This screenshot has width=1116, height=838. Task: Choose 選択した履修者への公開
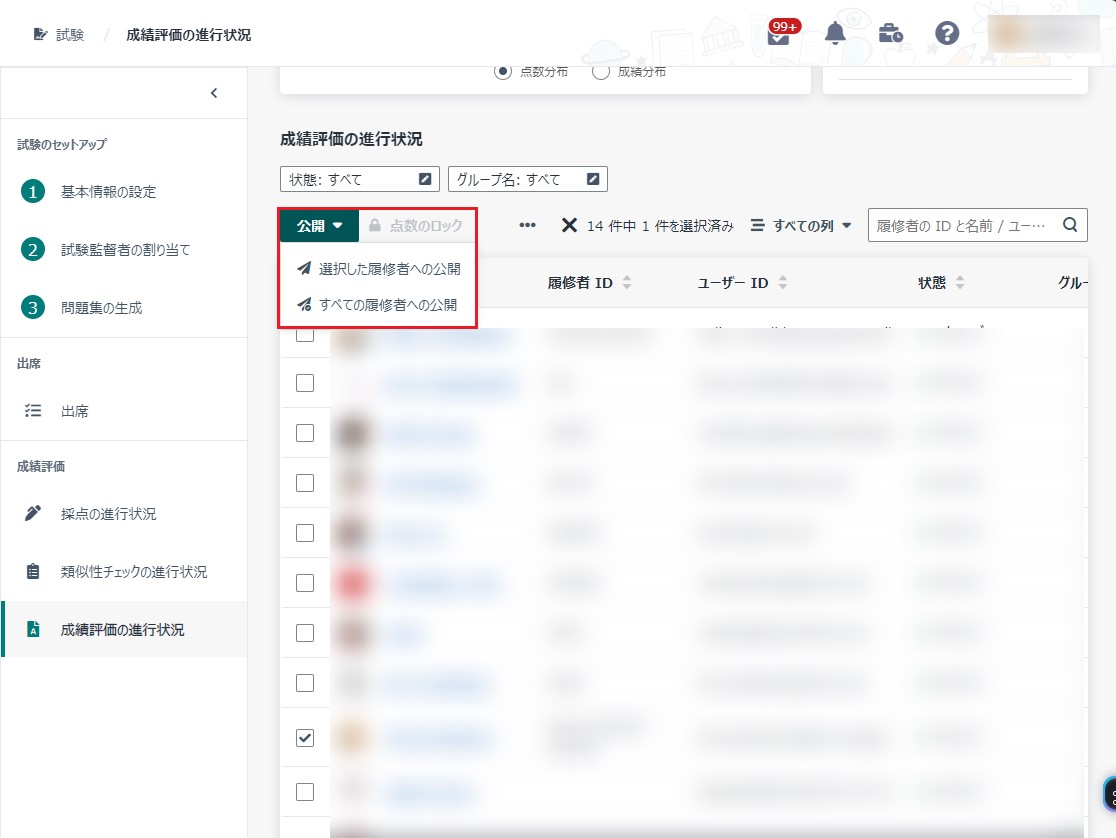click(x=378, y=268)
